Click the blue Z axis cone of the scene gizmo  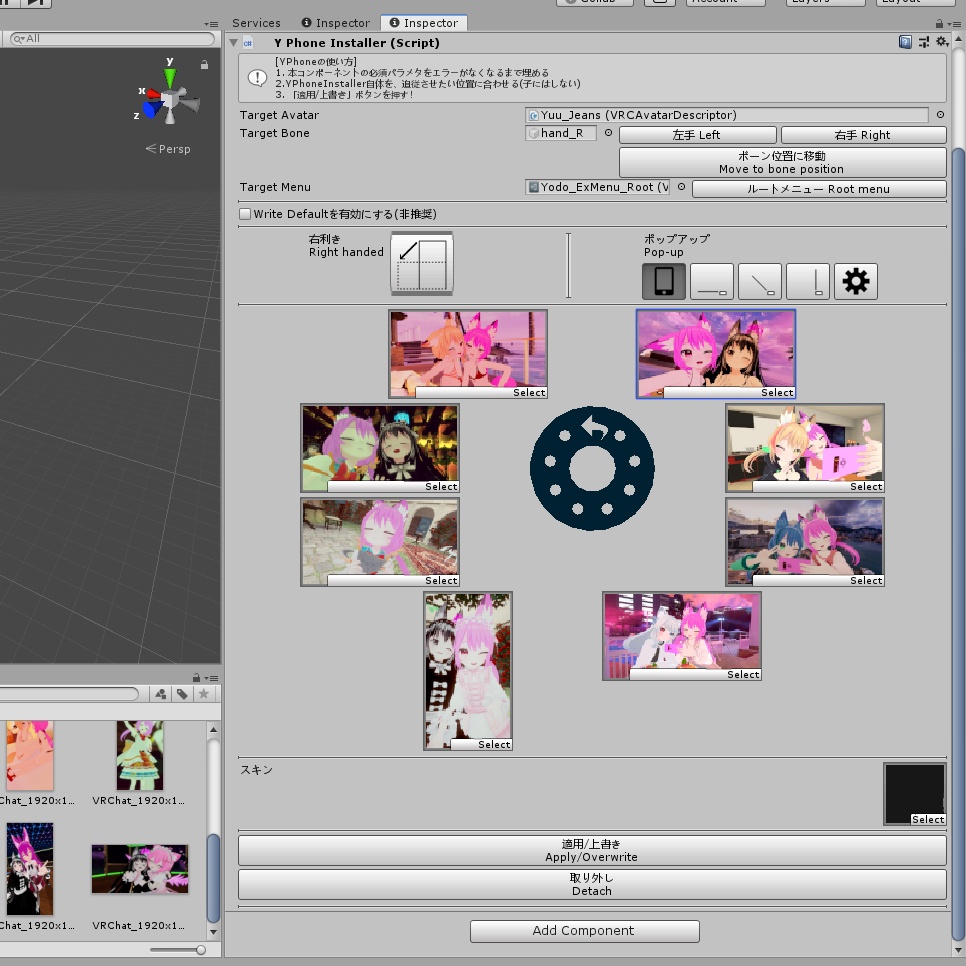tap(152, 110)
